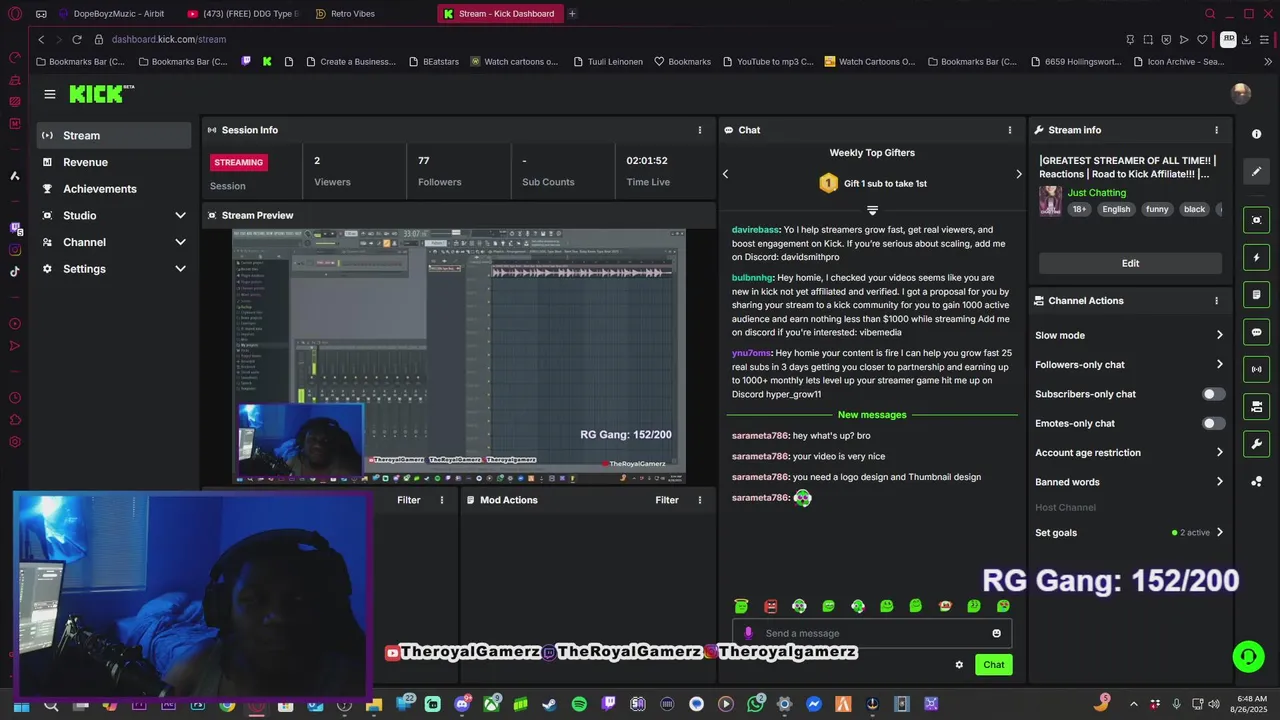Click the document notes icon in right toolbar
1280x720 pixels.
1257,295
